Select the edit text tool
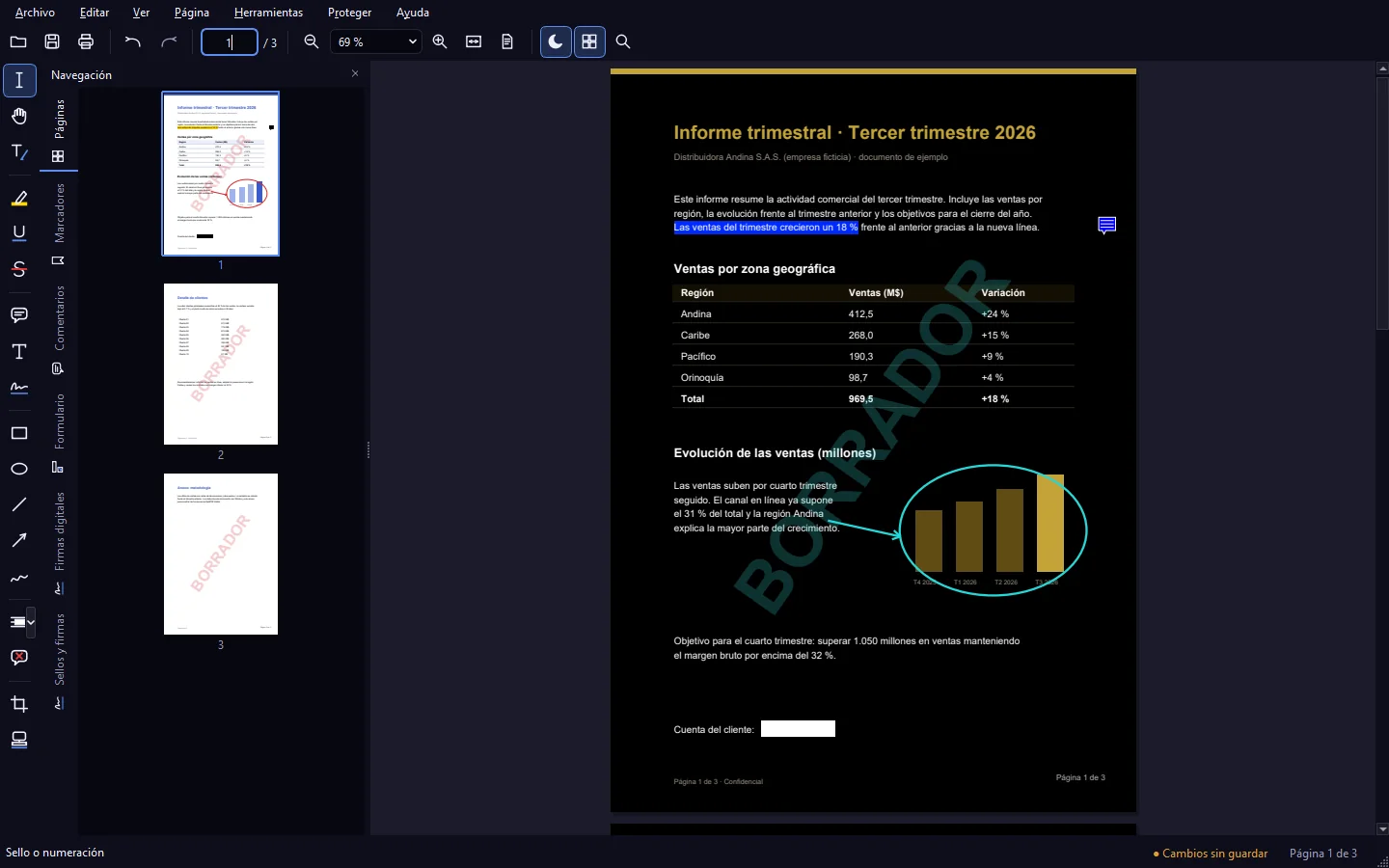The height and width of the screenshot is (868, 1389). pos(19,152)
